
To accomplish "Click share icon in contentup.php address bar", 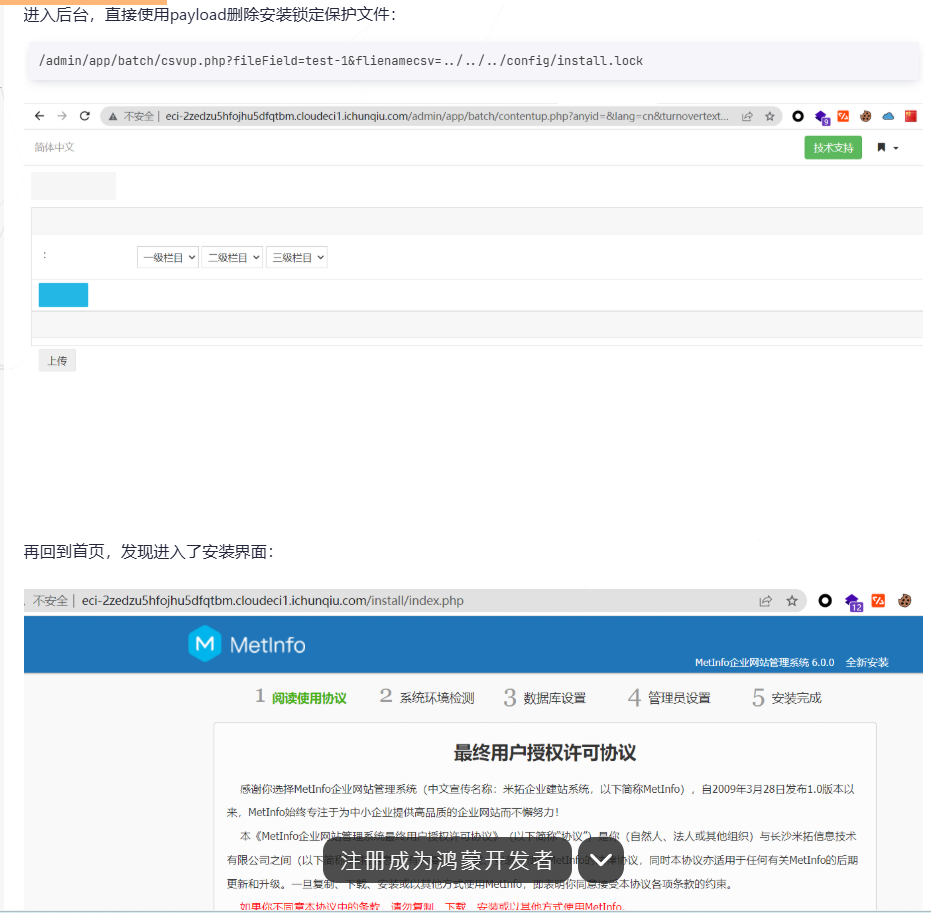I will pos(747,116).
